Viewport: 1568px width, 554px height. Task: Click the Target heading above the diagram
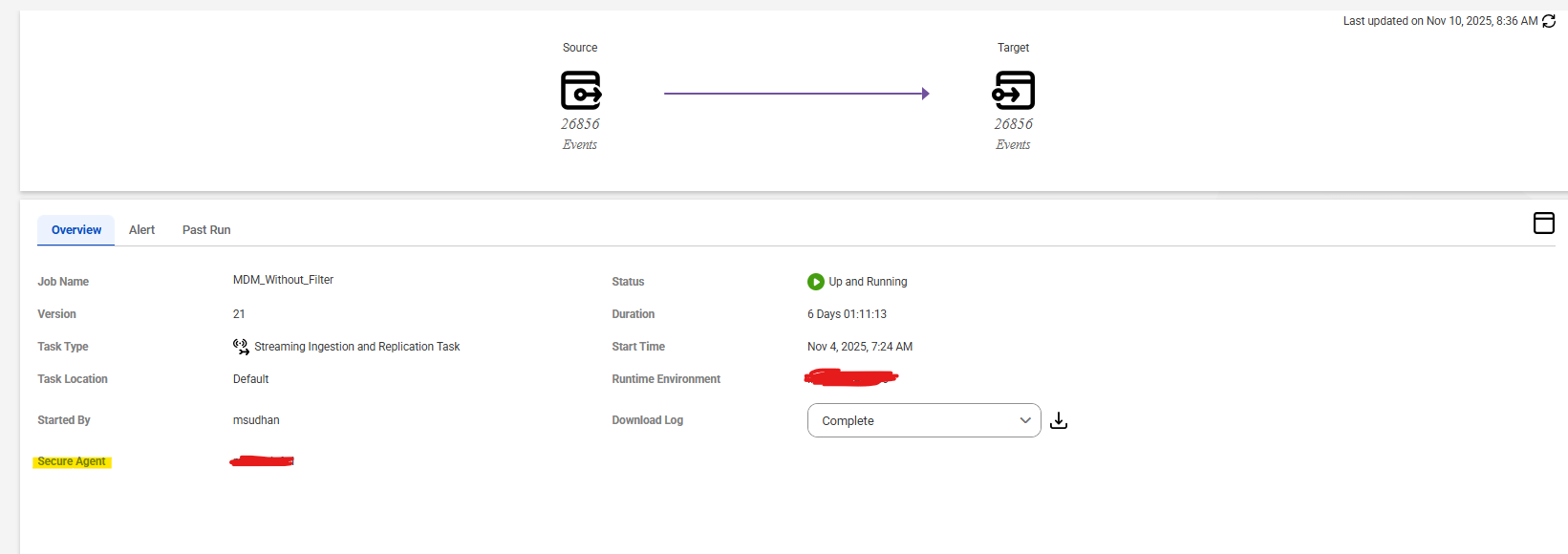click(x=1013, y=48)
